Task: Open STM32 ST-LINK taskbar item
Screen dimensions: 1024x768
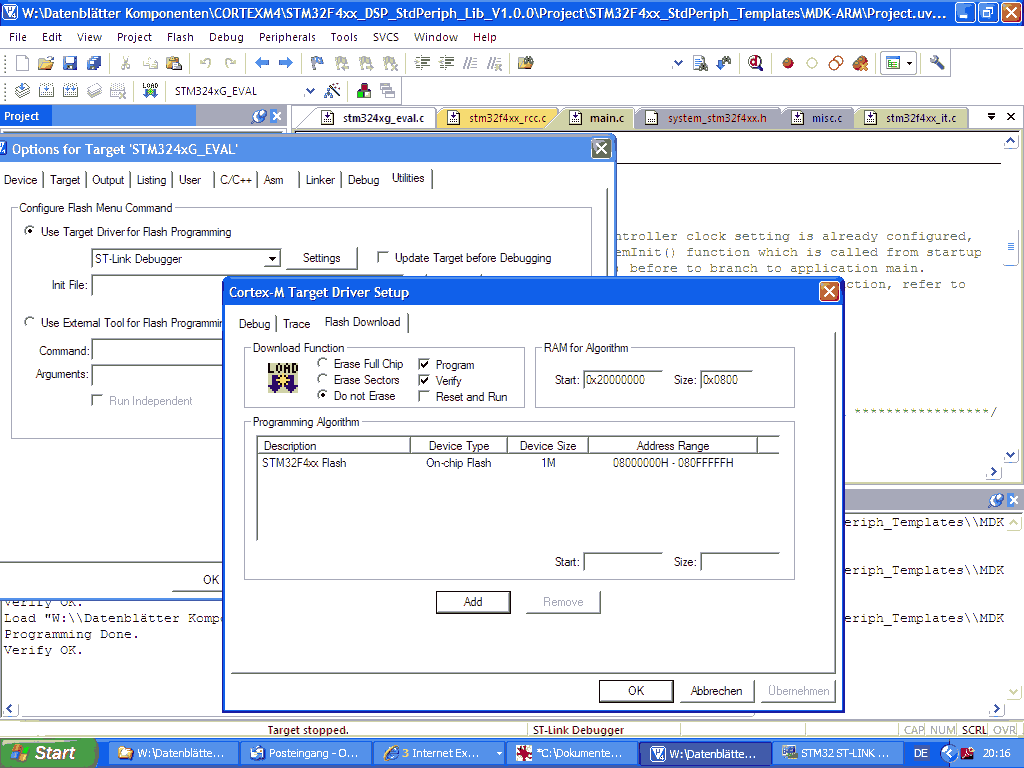Action: coord(838,753)
